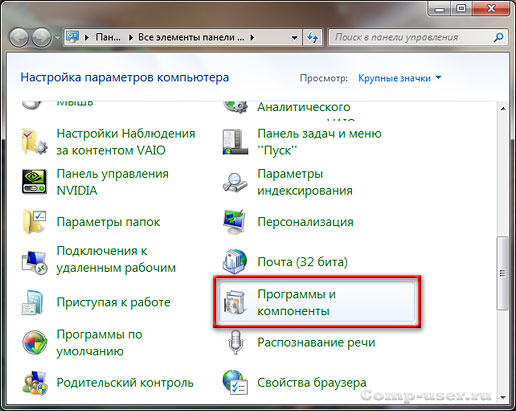This screenshot has width=516, height=411.
Task: Click the refresh button next to address bar
Action: pos(312,37)
